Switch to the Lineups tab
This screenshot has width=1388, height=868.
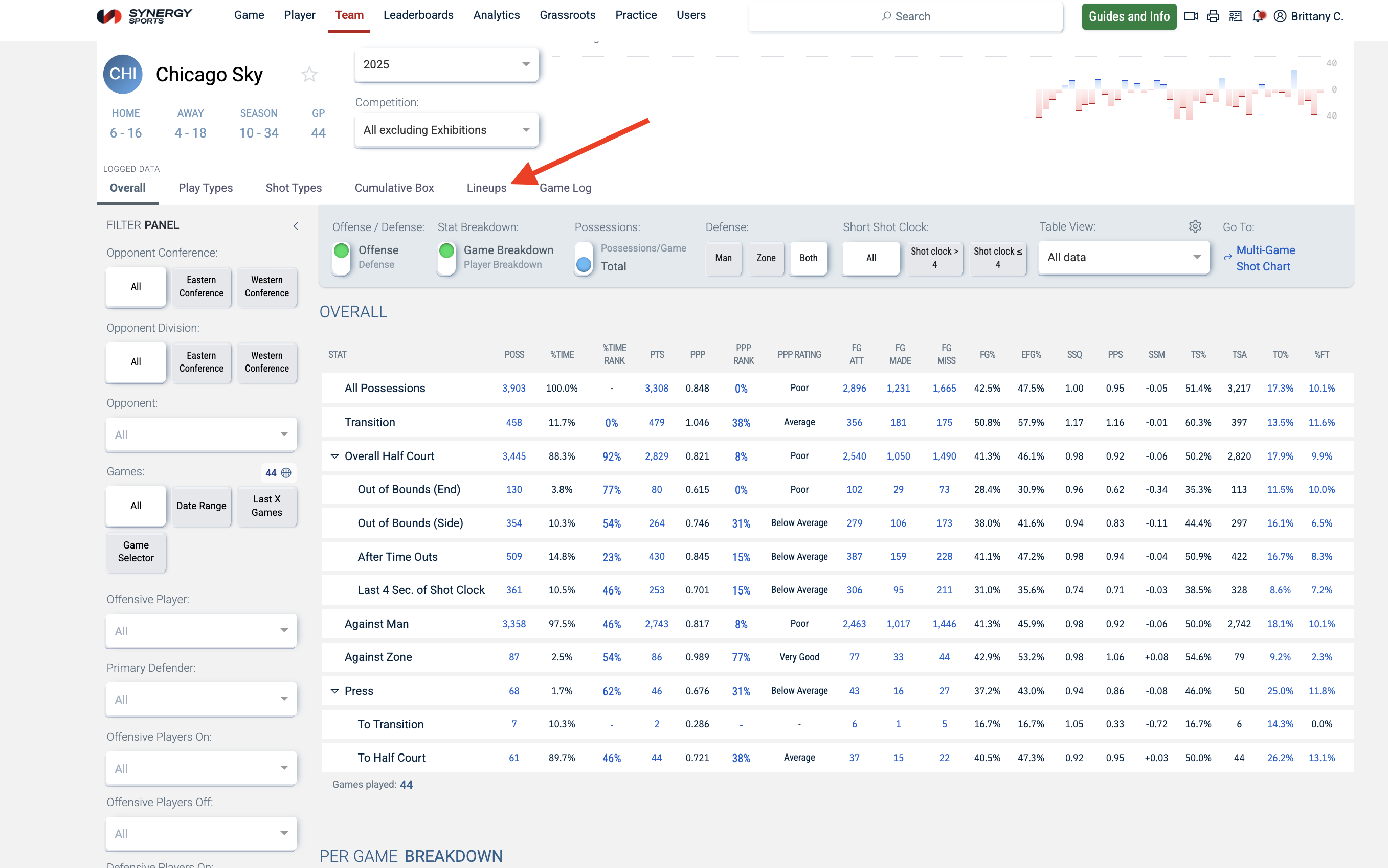(486, 188)
